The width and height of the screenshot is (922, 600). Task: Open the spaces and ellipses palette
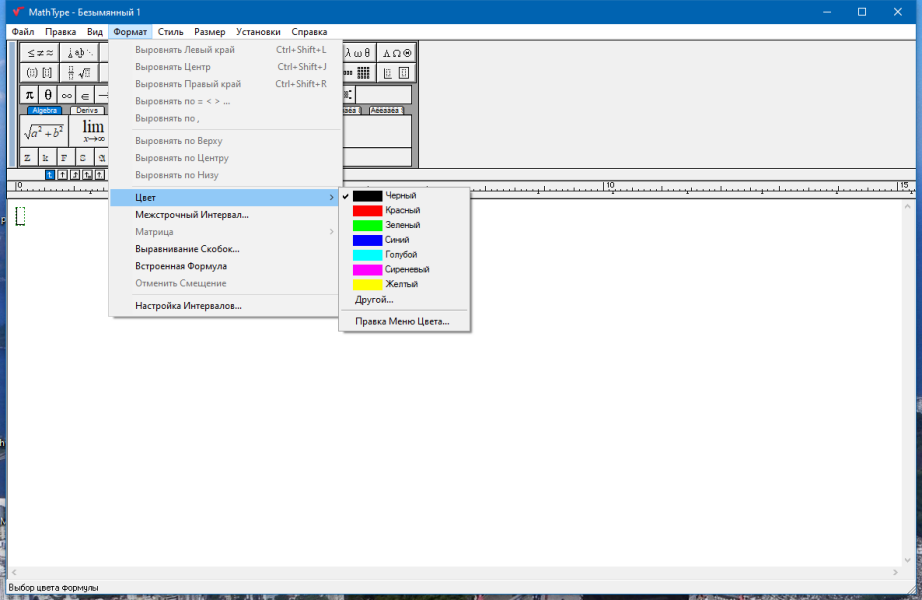point(80,53)
